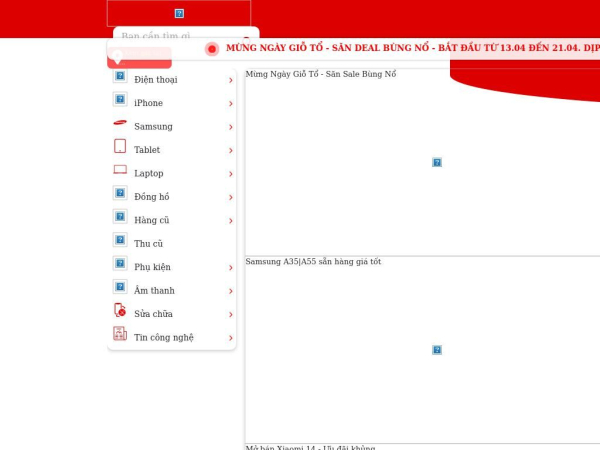
Task: Open the Phụ kiện menu item
Action: click(x=172, y=267)
